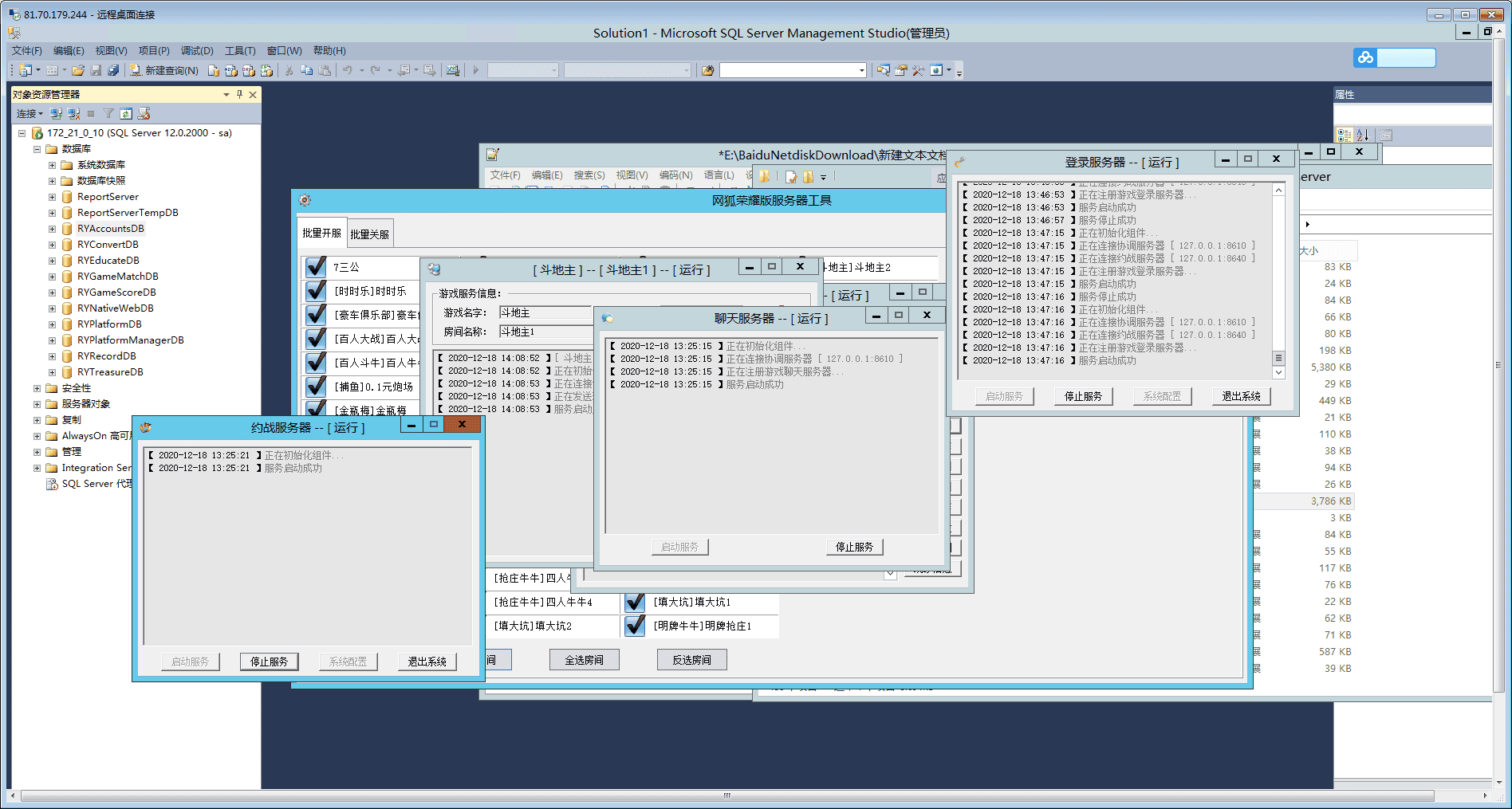Click the alphabetical sort icon in Properties panel
The height and width of the screenshot is (809, 1512).
[1363, 135]
